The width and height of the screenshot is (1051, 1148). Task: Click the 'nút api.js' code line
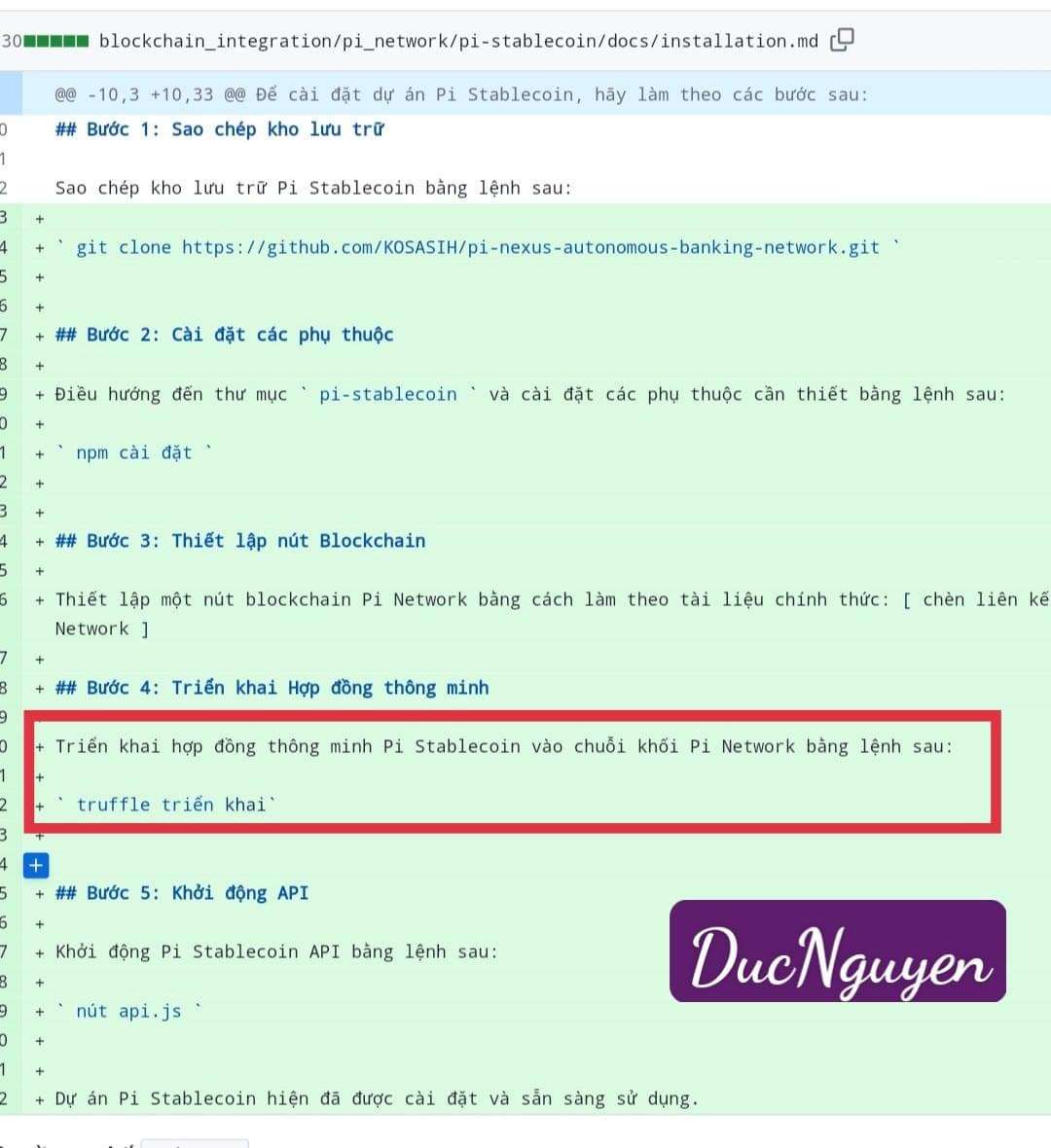(x=128, y=1011)
